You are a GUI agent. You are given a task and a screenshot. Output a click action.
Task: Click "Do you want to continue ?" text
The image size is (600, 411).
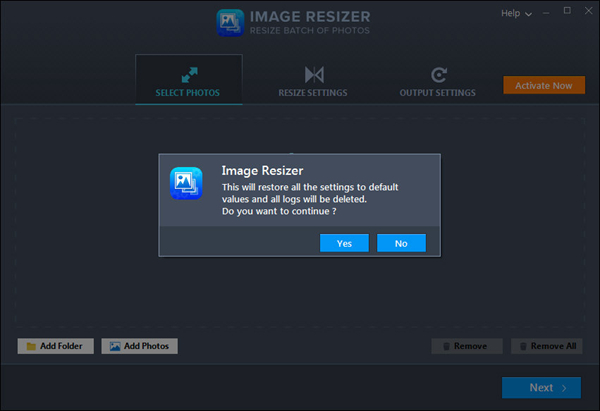pos(279,211)
